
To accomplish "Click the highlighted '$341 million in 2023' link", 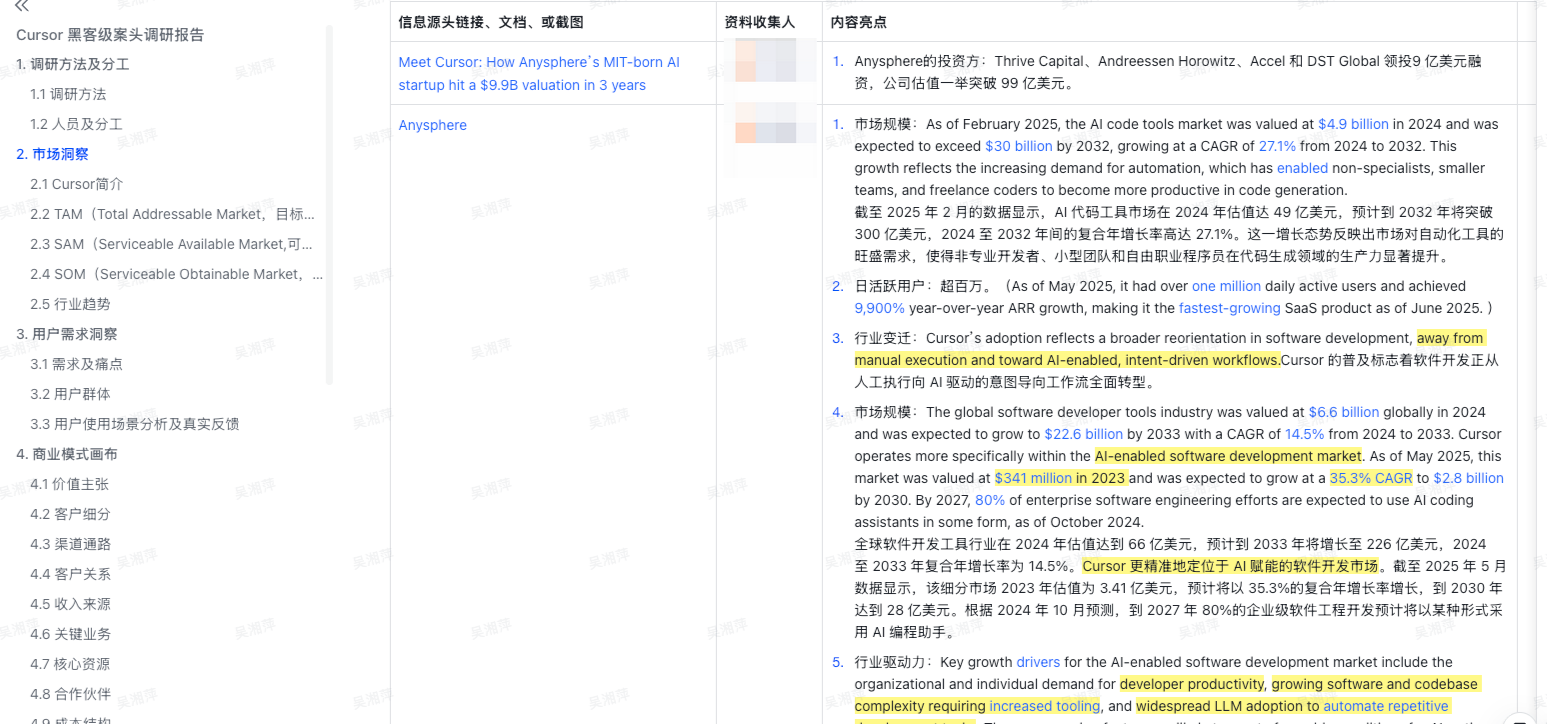I will click(1060, 478).
